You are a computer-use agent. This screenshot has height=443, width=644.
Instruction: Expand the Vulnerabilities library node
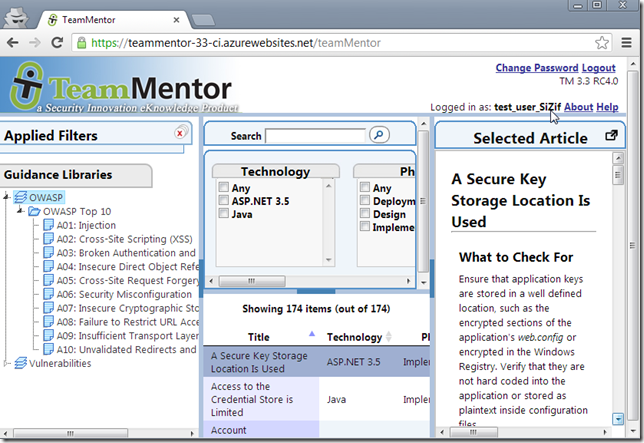6,363
